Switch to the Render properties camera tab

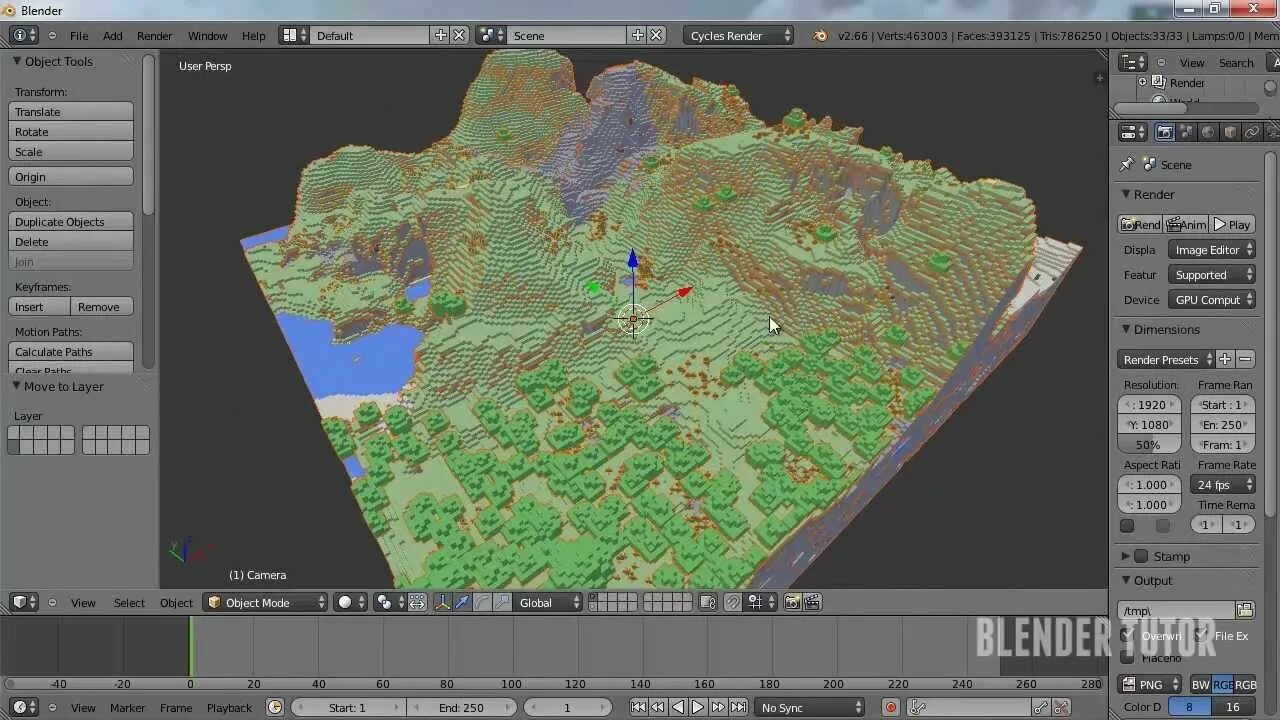point(1164,132)
